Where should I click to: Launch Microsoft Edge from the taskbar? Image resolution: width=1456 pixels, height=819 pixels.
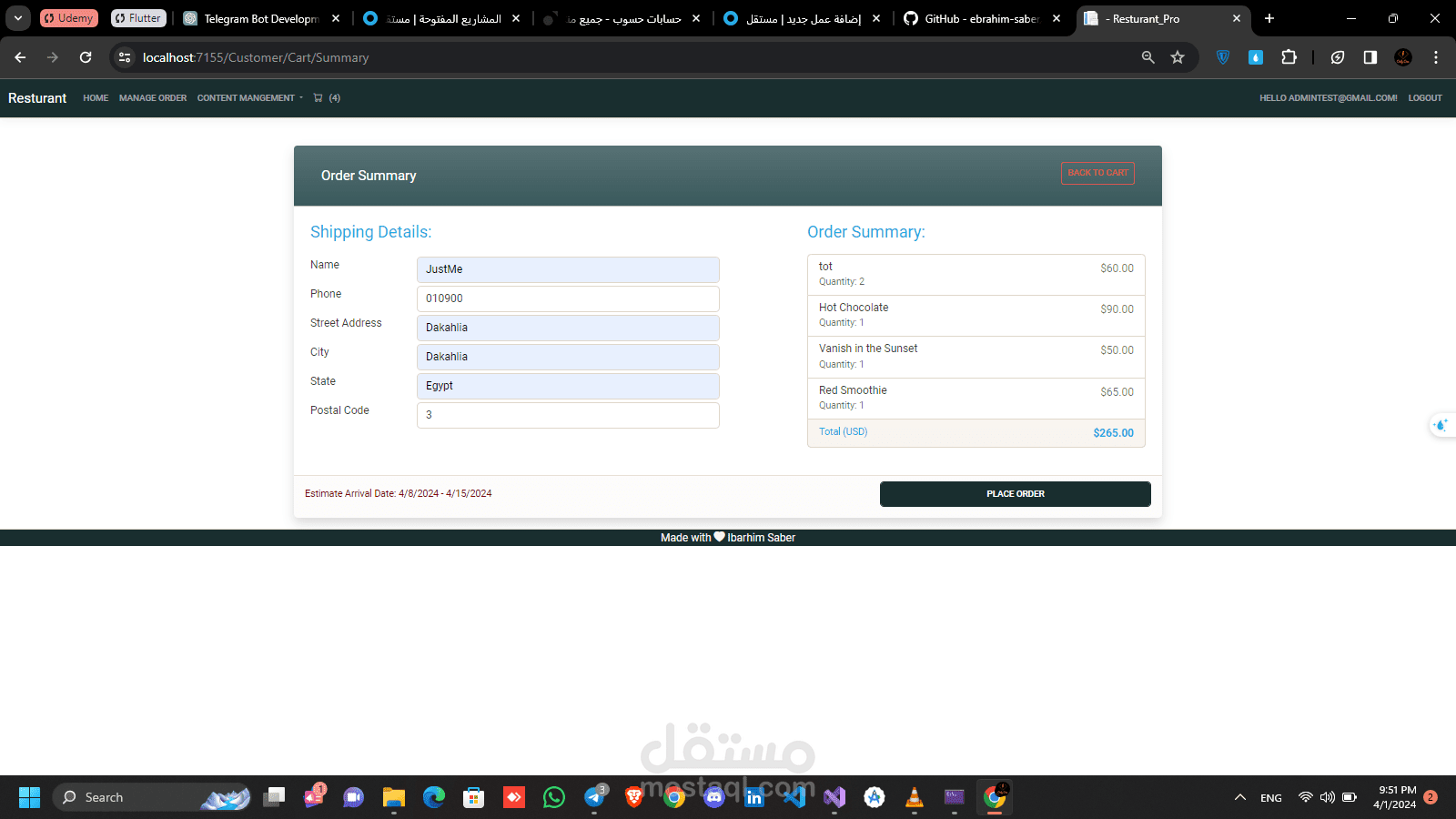[434, 797]
